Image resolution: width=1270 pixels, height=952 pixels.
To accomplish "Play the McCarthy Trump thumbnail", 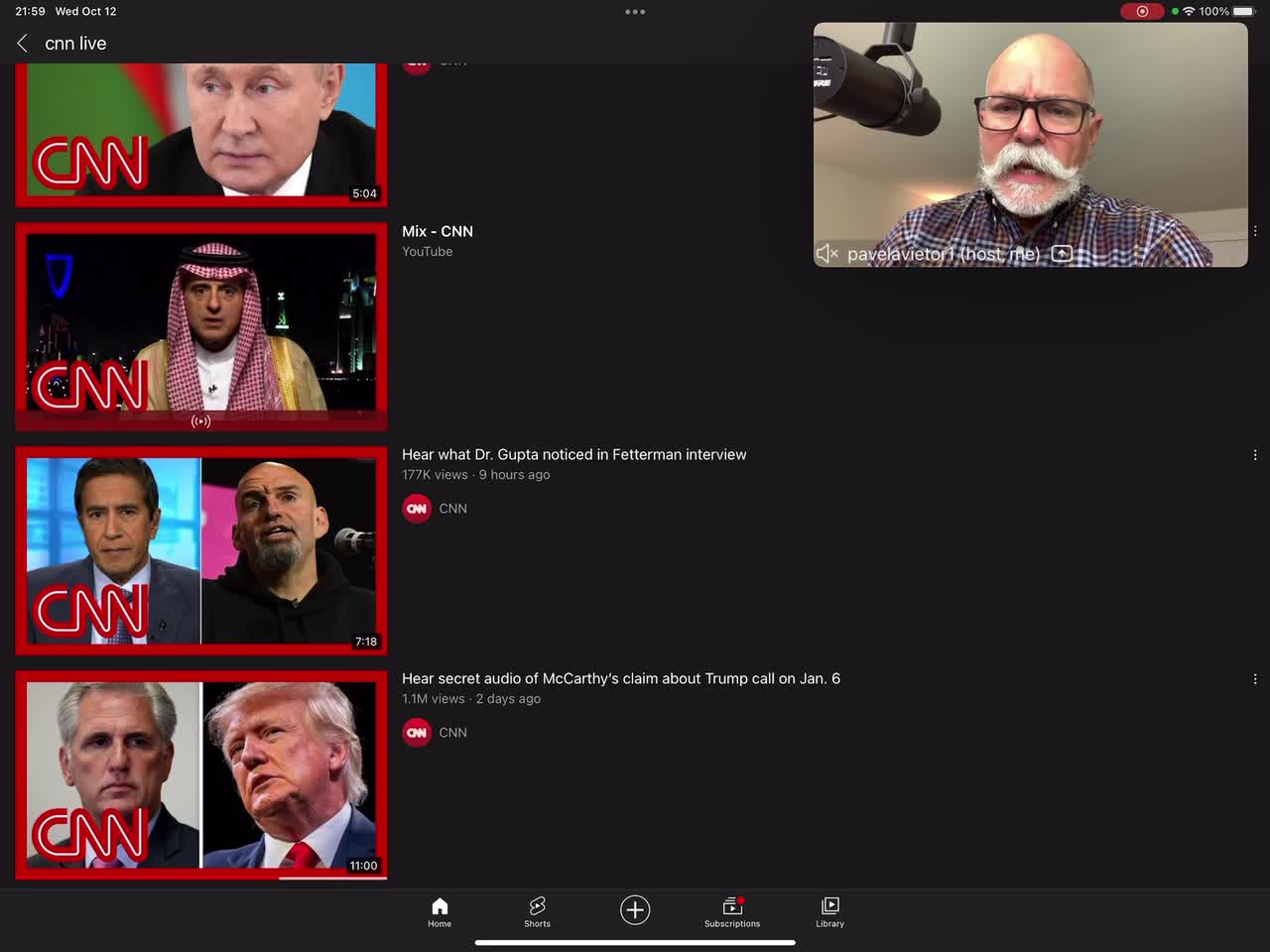I will click(x=201, y=774).
